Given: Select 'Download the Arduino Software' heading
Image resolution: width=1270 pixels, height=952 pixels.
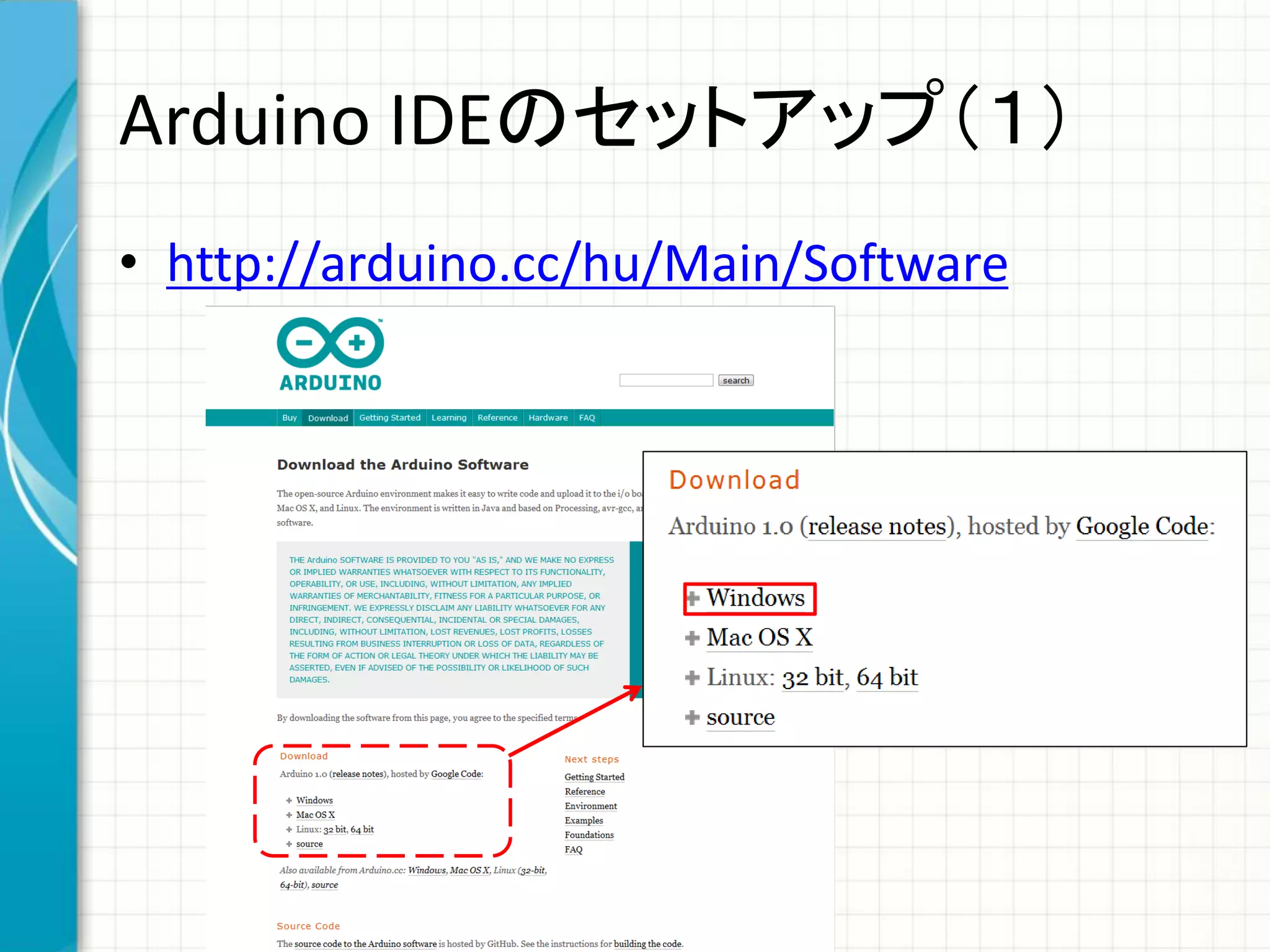Looking at the screenshot, I should click(402, 465).
